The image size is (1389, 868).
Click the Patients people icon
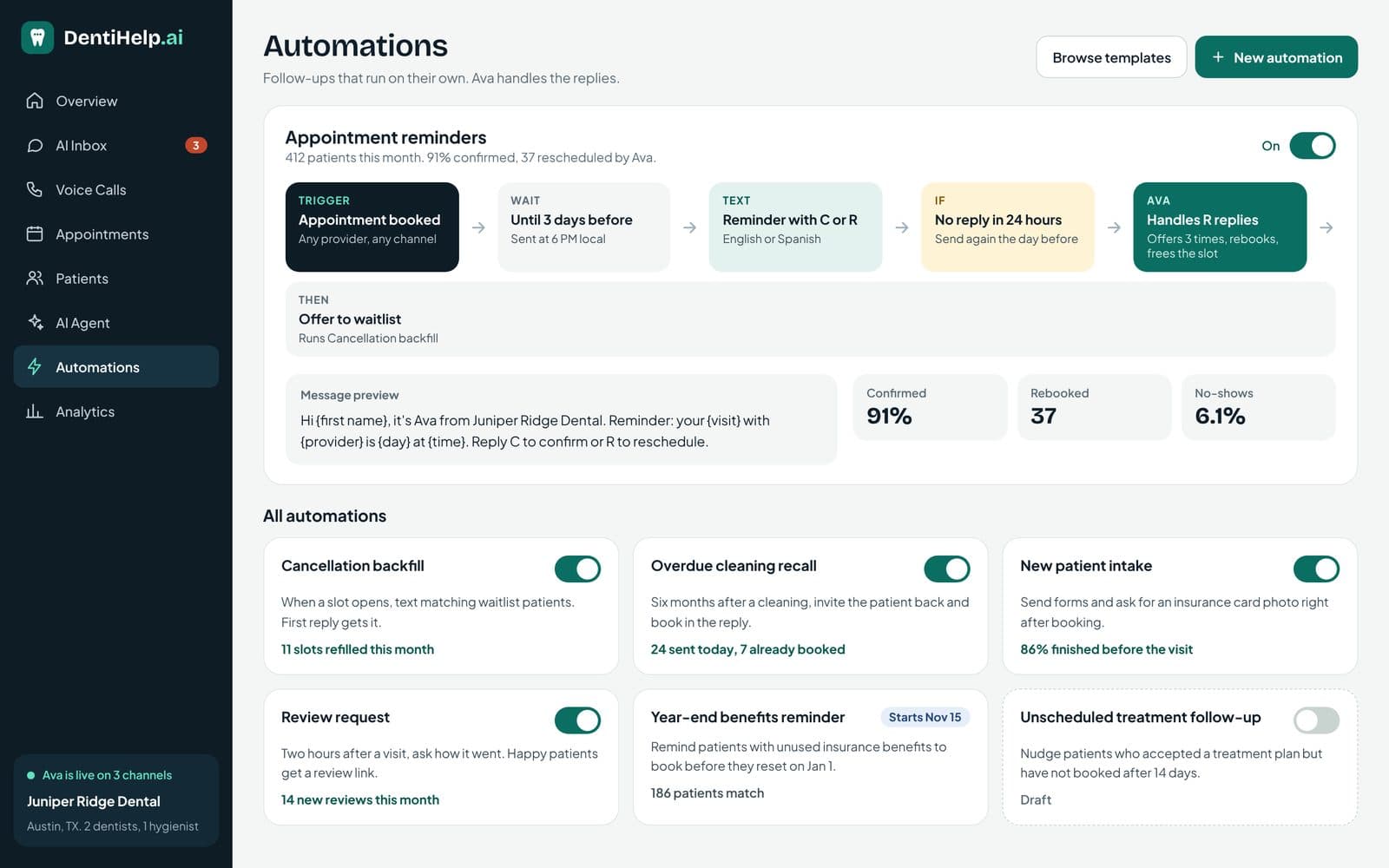(35, 278)
